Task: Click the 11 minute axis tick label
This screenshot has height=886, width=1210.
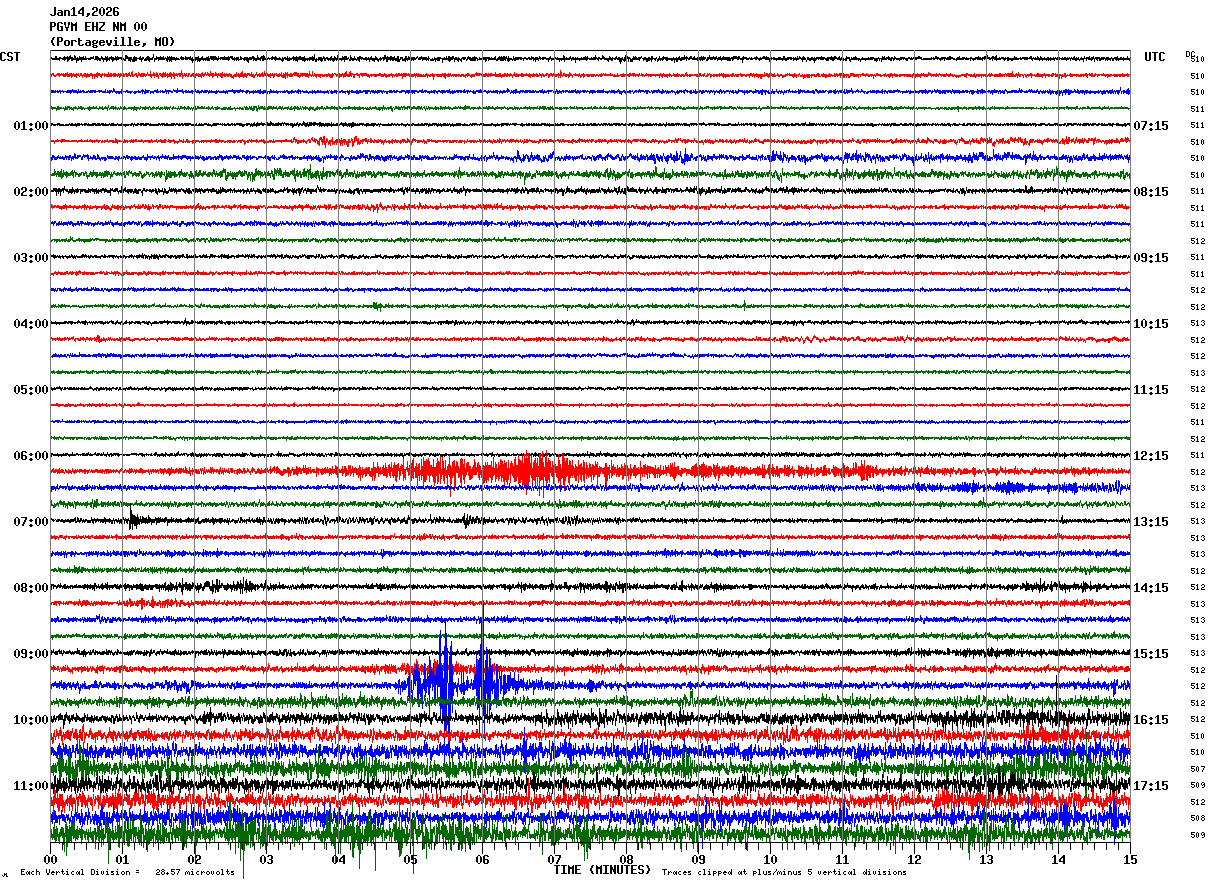Action: pyautogui.click(x=843, y=860)
